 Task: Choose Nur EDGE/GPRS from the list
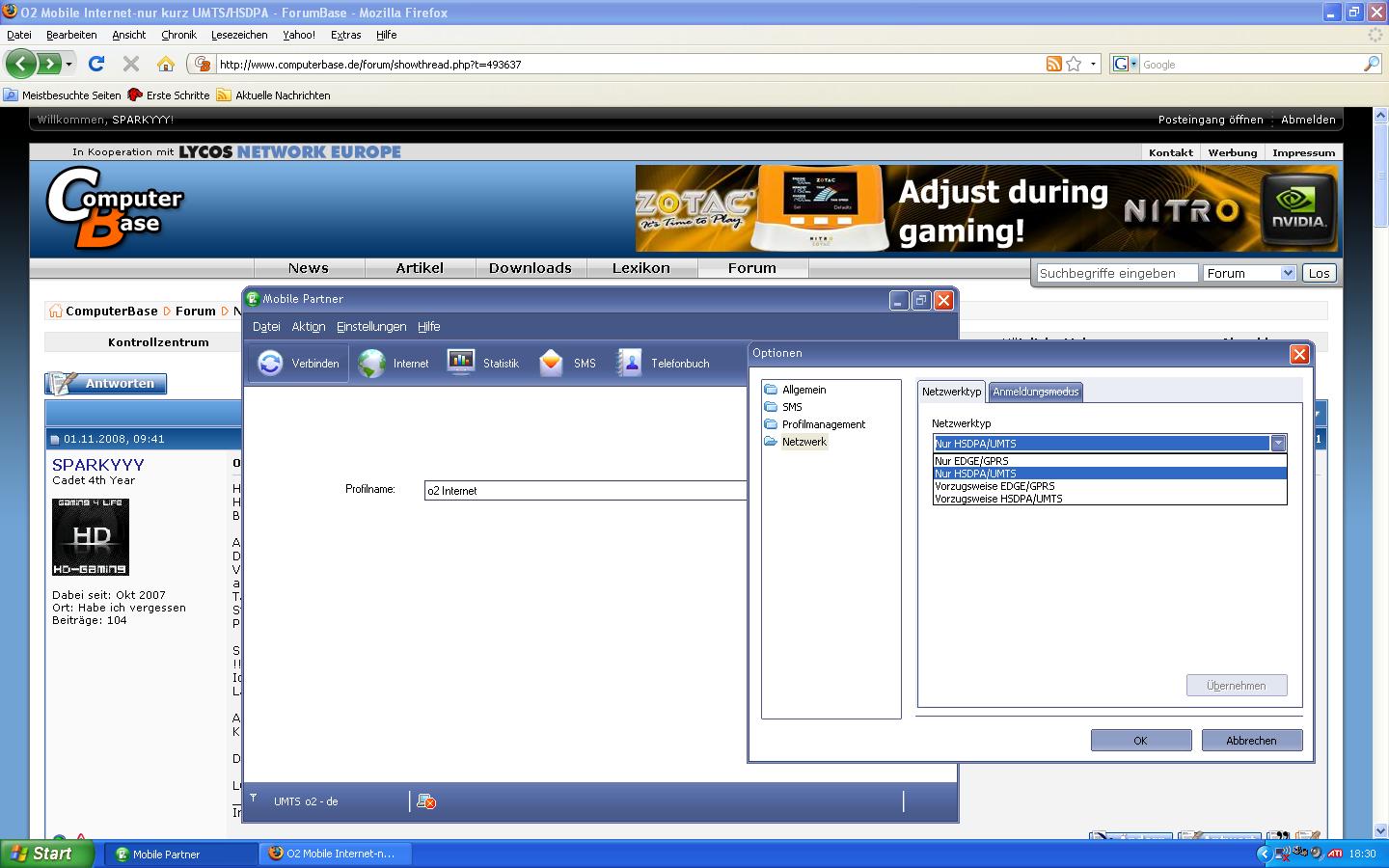[1109, 461]
